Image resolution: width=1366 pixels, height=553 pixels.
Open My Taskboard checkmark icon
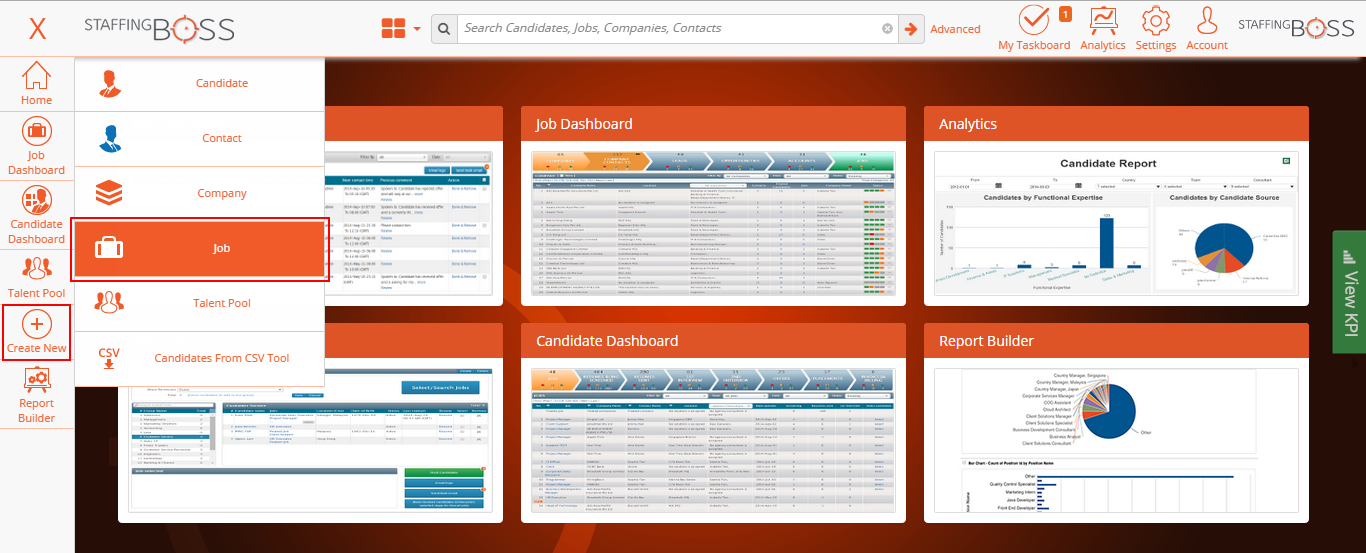[x=1033, y=20]
